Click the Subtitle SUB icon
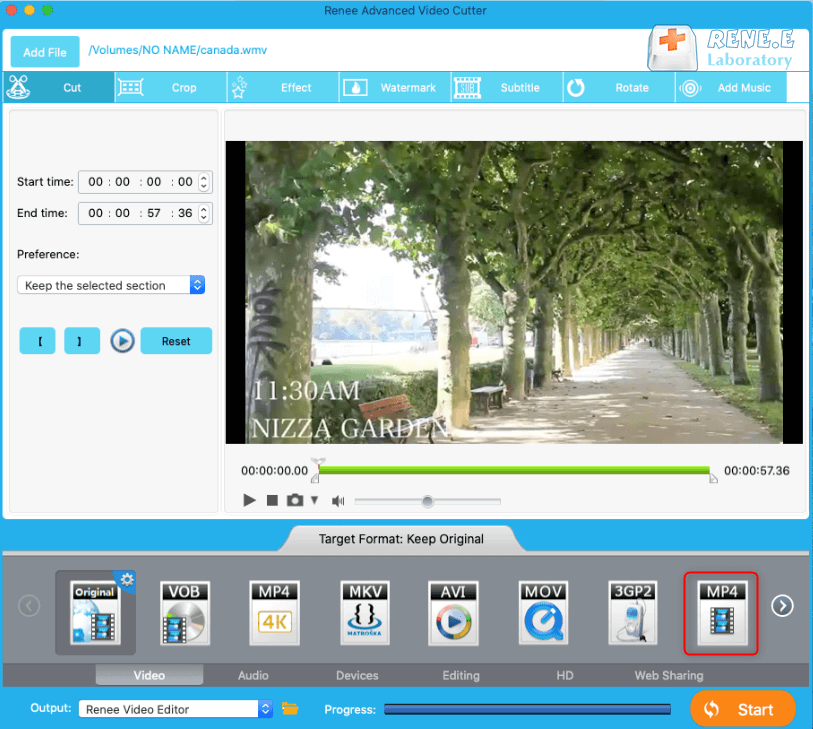The image size is (813, 729). point(468,88)
